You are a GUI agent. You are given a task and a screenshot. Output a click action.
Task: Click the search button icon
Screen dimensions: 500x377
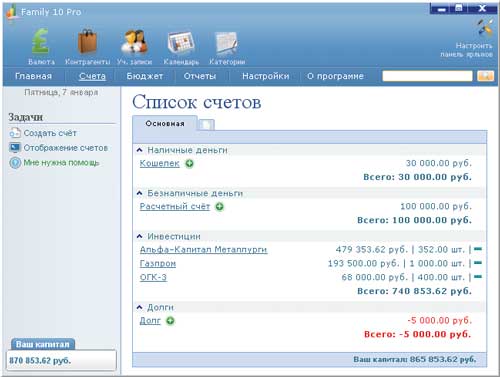485,76
